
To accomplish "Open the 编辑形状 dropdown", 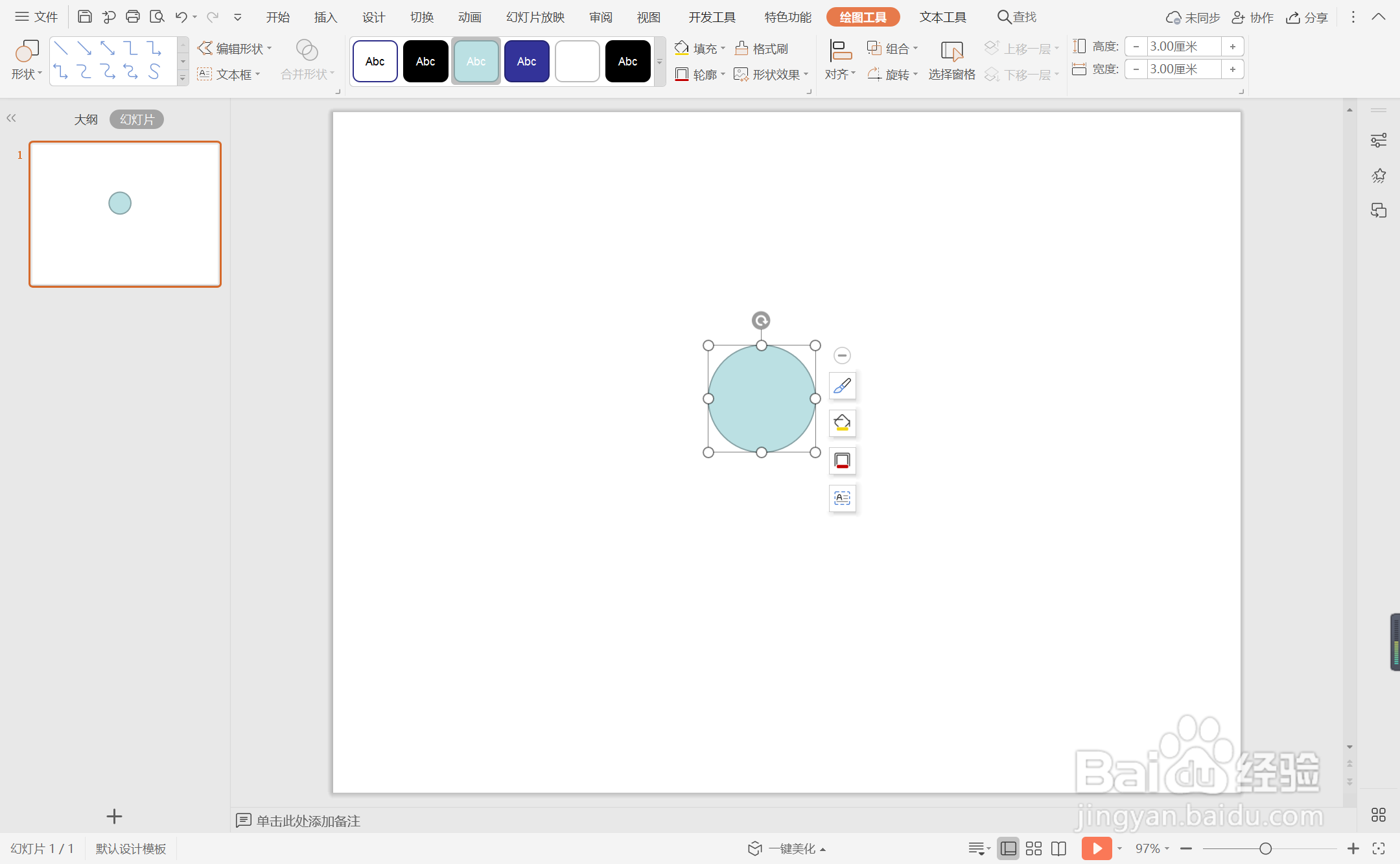I will coord(235,49).
